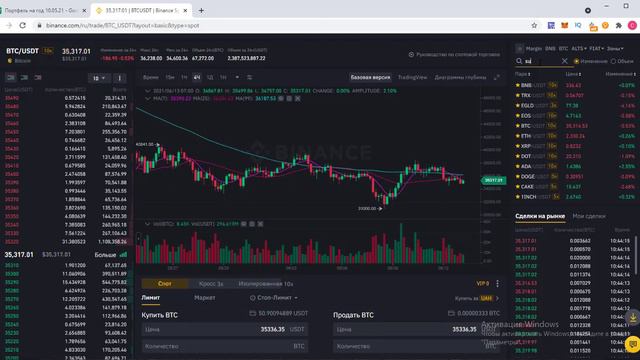This screenshot has height=360, width=640.
Task: Select the Изменение radio option
Action: coord(577,61)
